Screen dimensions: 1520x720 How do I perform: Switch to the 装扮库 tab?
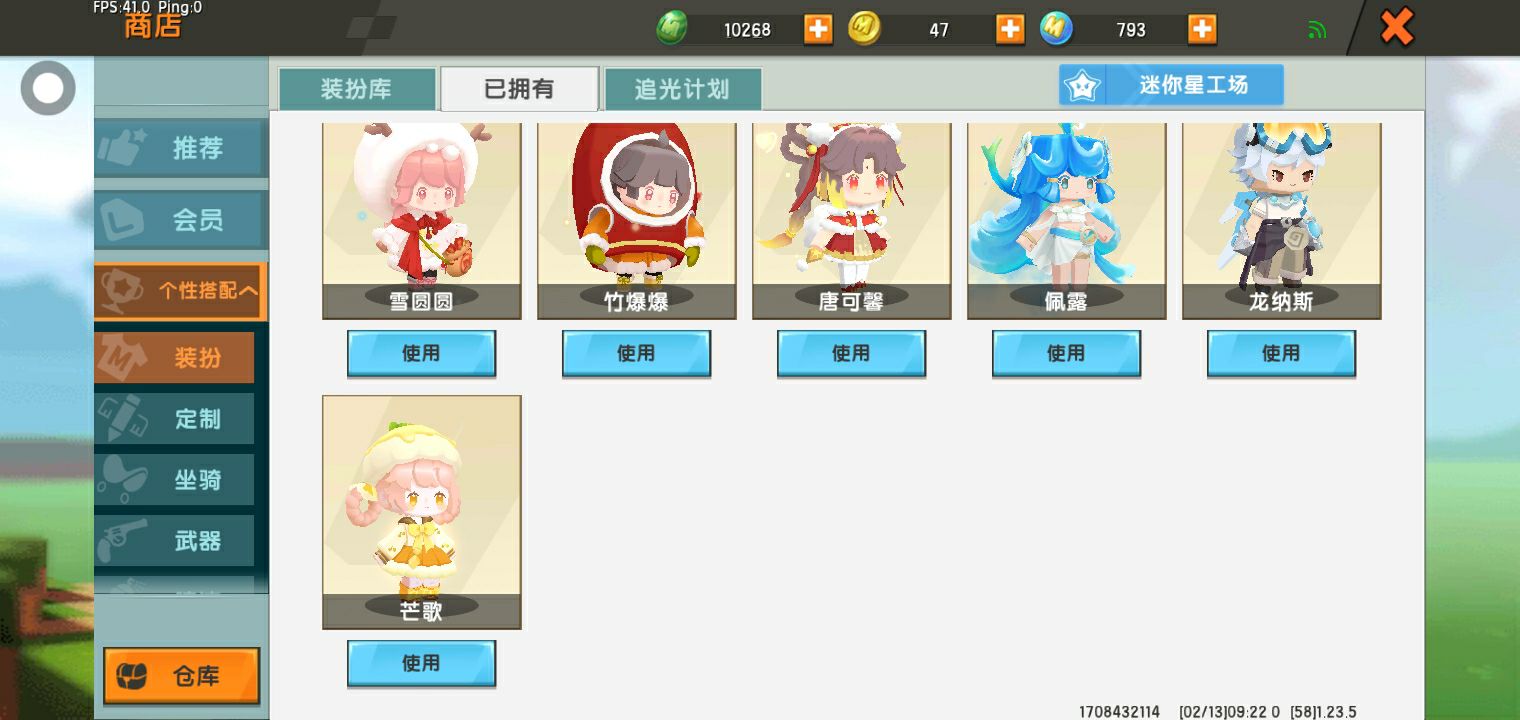click(x=357, y=89)
